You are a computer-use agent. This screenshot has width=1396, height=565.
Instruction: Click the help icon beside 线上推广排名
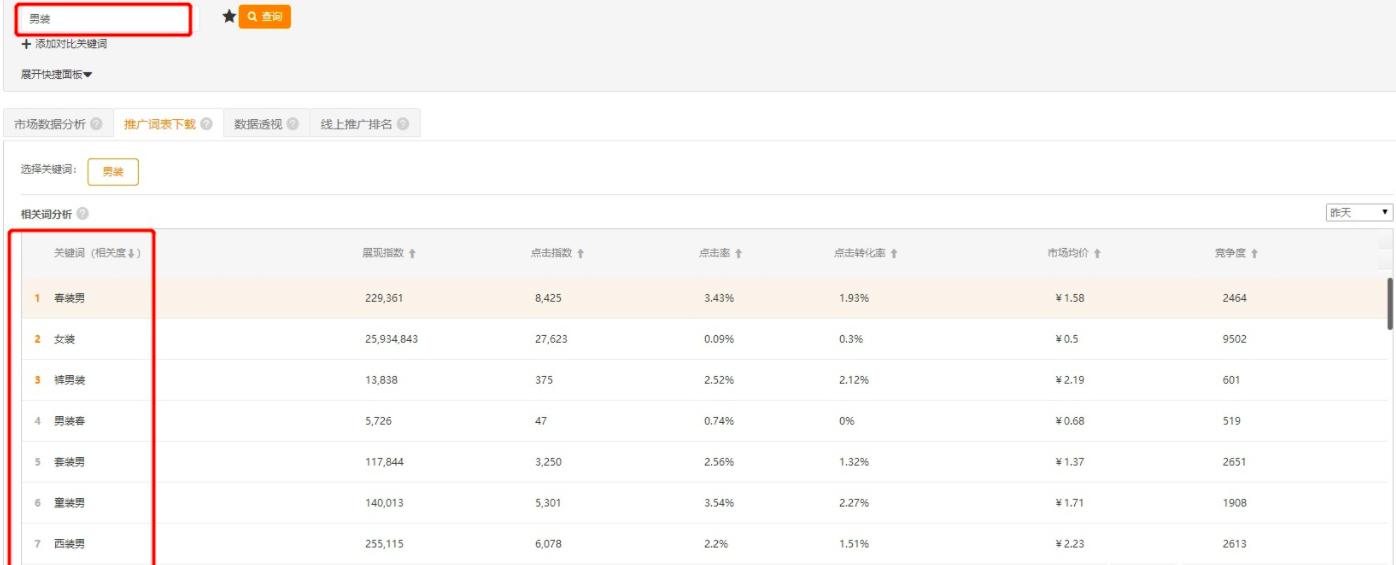click(x=402, y=124)
